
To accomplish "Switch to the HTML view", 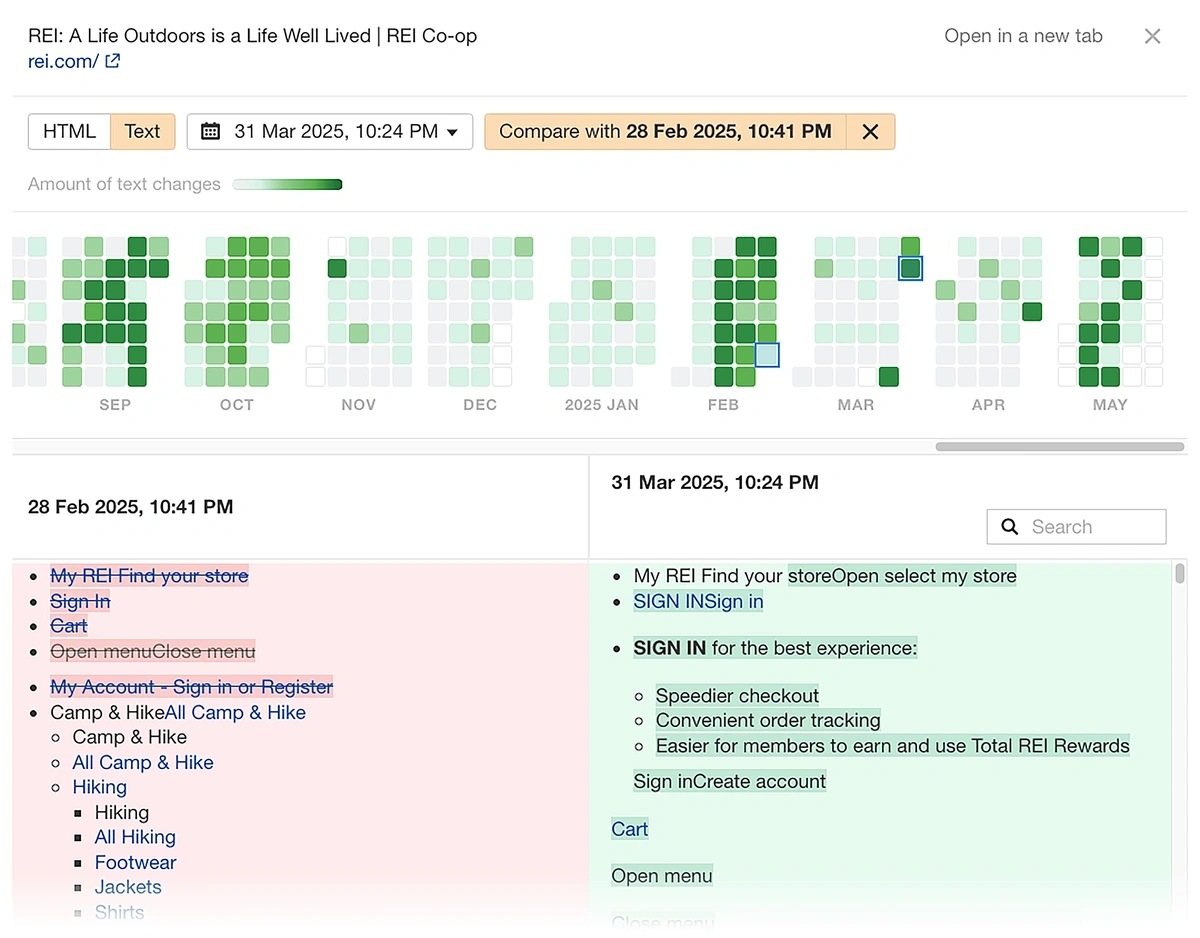I will coord(69,131).
